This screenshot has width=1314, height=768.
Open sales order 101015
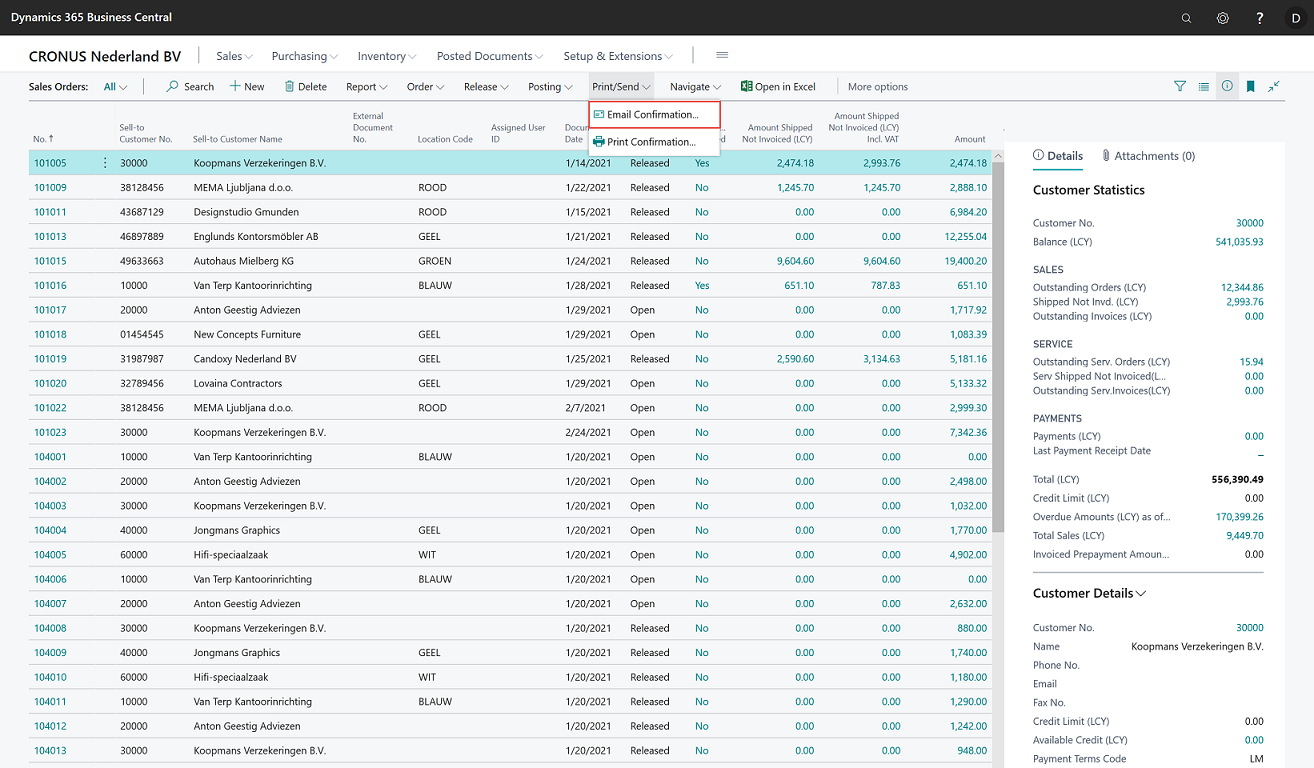pyautogui.click(x=50, y=261)
